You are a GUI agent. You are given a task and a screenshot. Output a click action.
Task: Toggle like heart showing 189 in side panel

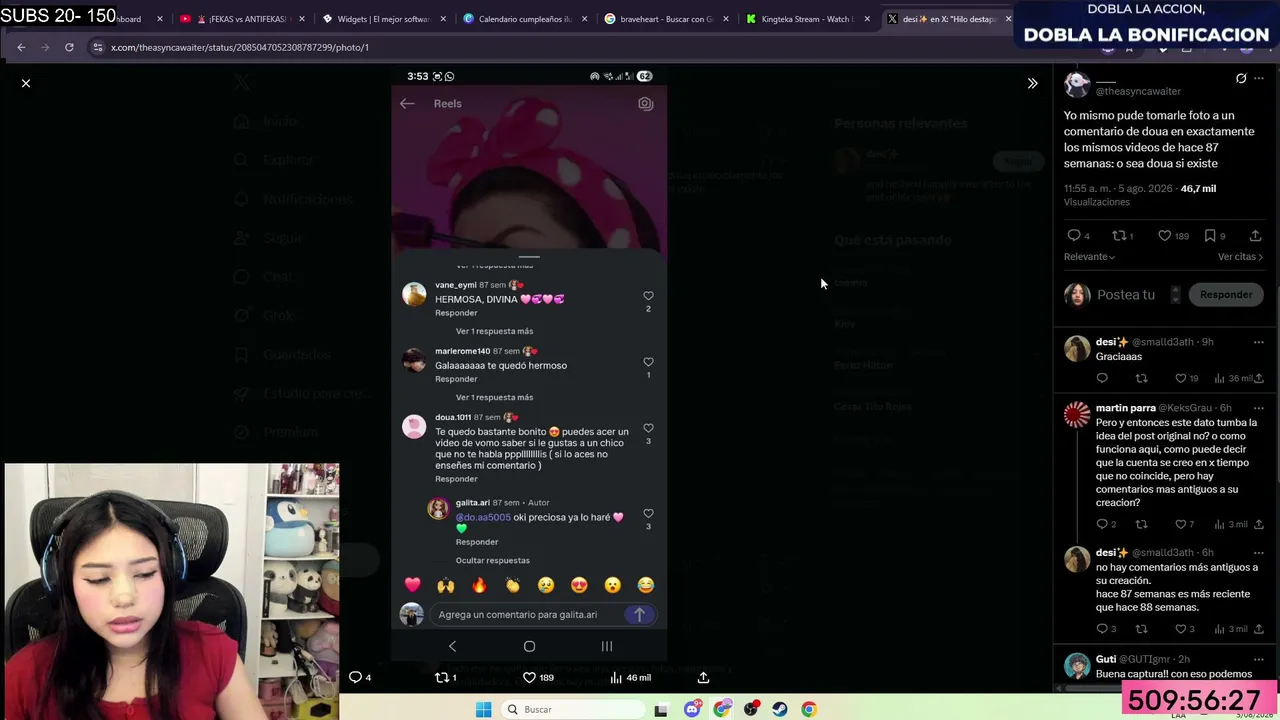tap(1164, 236)
